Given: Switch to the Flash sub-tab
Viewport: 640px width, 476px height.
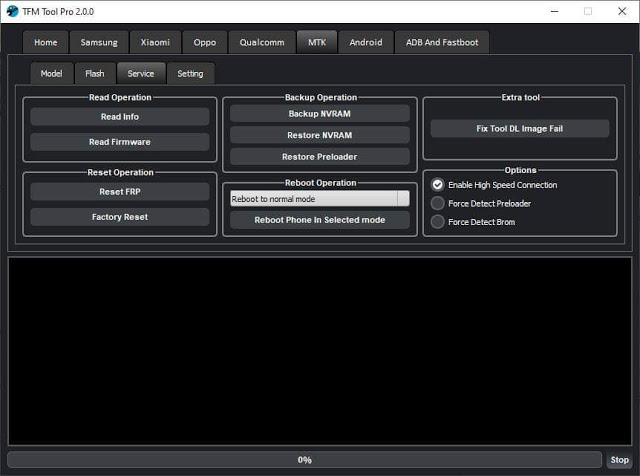Looking at the screenshot, I should pyautogui.click(x=95, y=74).
